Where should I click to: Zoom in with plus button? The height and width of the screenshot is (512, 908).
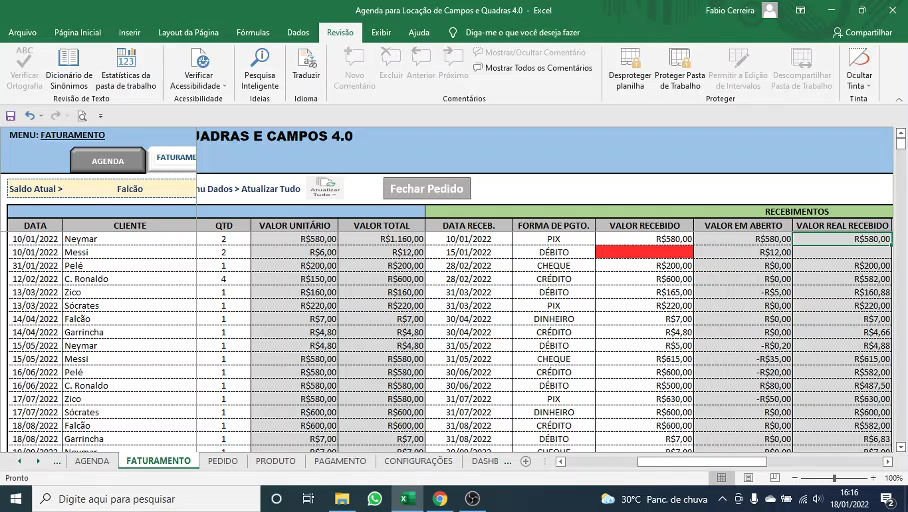point(873,478)
